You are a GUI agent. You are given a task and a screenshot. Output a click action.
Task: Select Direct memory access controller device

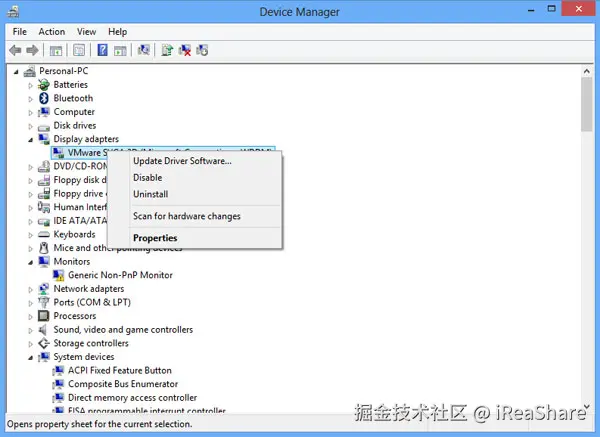pyautogui.click(x=132, y=398)
